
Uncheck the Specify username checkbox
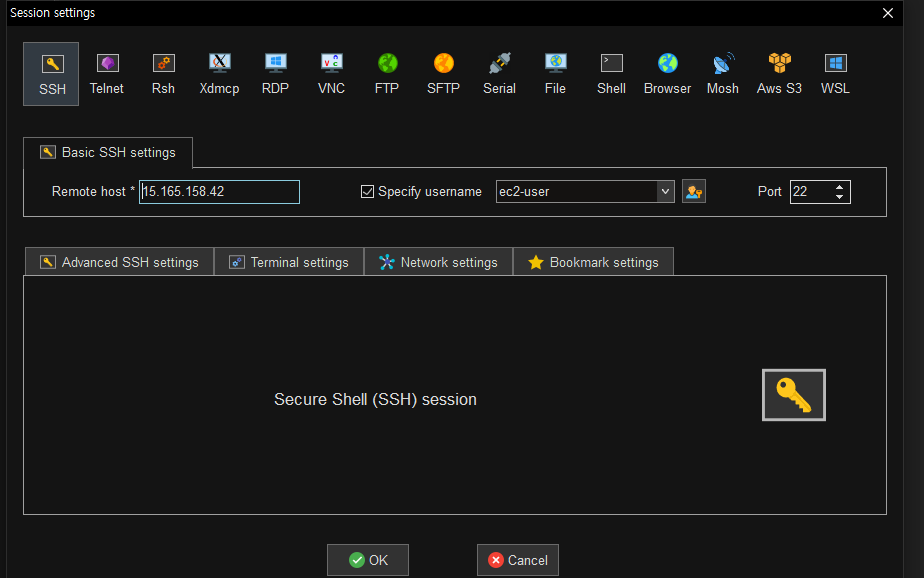point(367,191)
